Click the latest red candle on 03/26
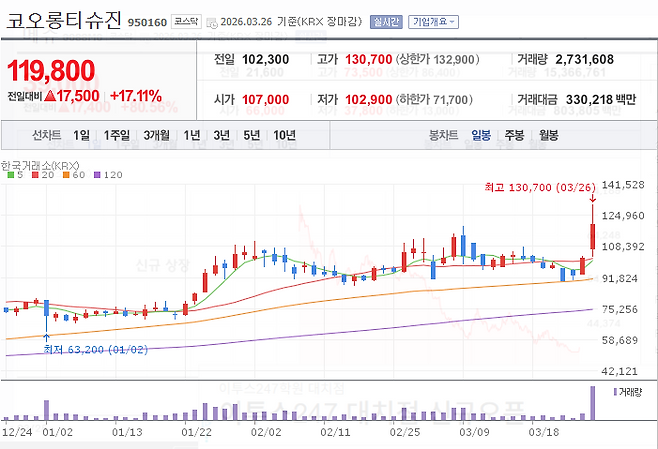 pyautogui.click(x=593, y=237)
